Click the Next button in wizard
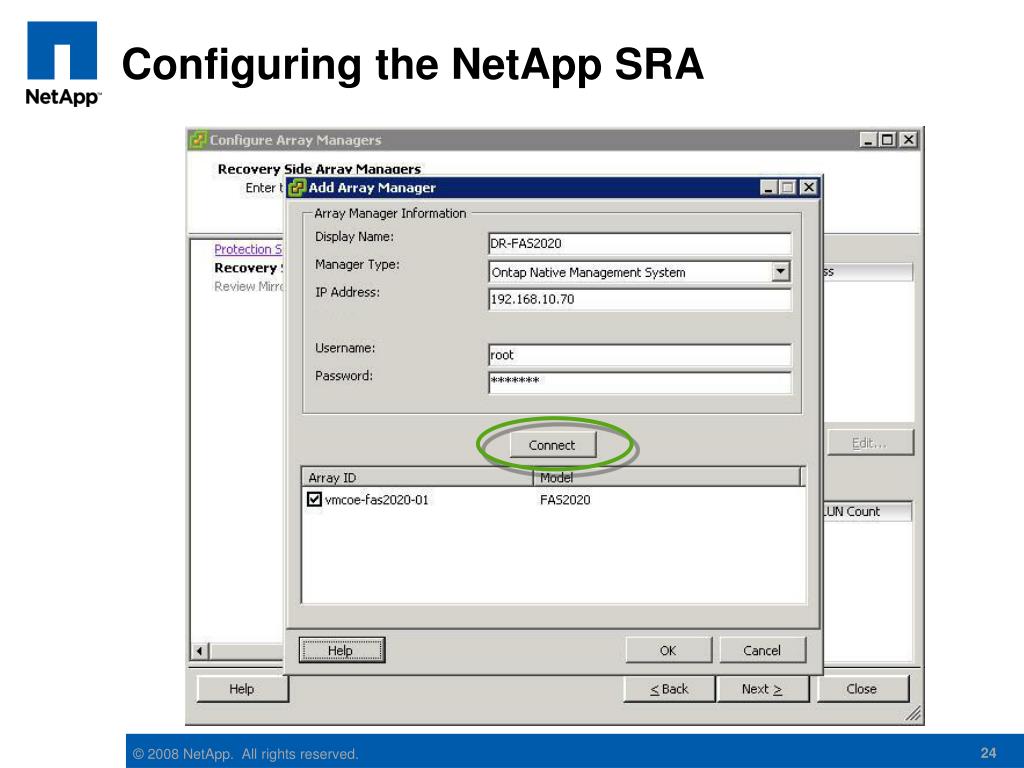This screenshot has height=768, width=1024. click(762, 689)
